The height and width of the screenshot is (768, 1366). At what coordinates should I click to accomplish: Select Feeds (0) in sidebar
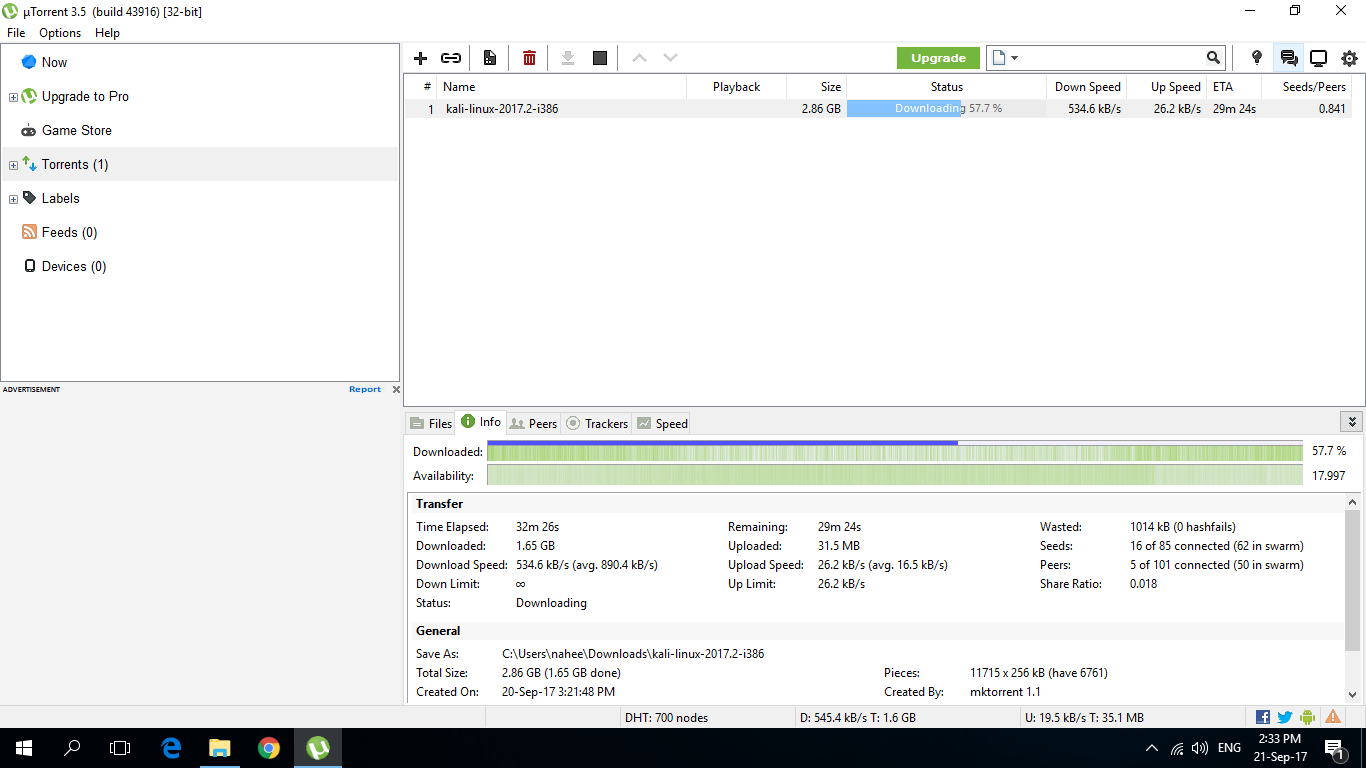pyautogui.click(x=69, y=232)
